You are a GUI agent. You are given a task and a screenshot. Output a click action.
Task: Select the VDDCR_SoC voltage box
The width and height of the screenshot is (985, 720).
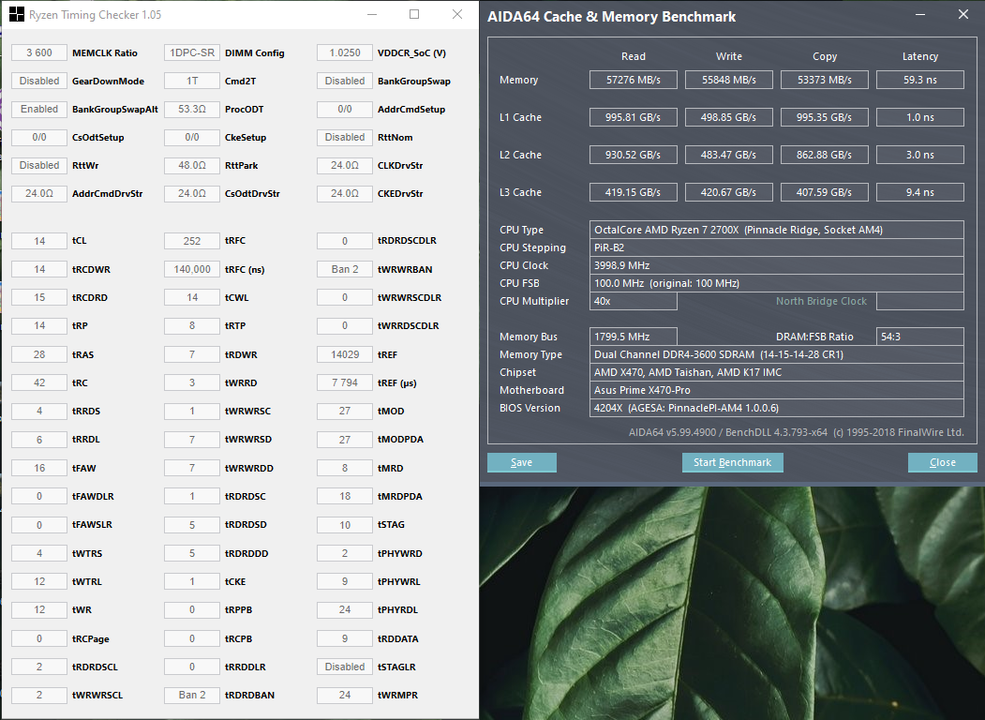click(x=345, y=53)
